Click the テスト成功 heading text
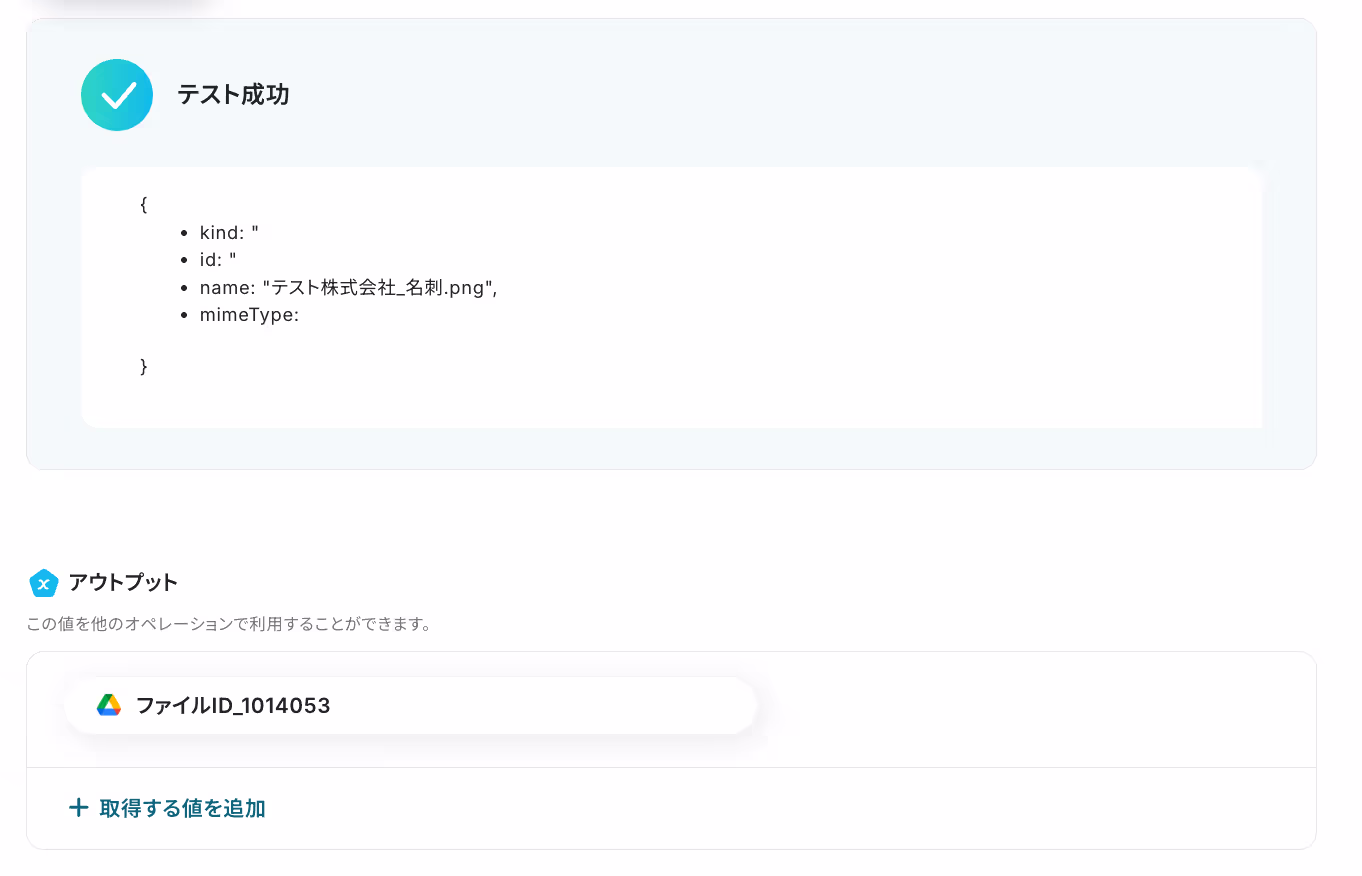The width and height of the screenshot is (1362, 876). point(233,95)
